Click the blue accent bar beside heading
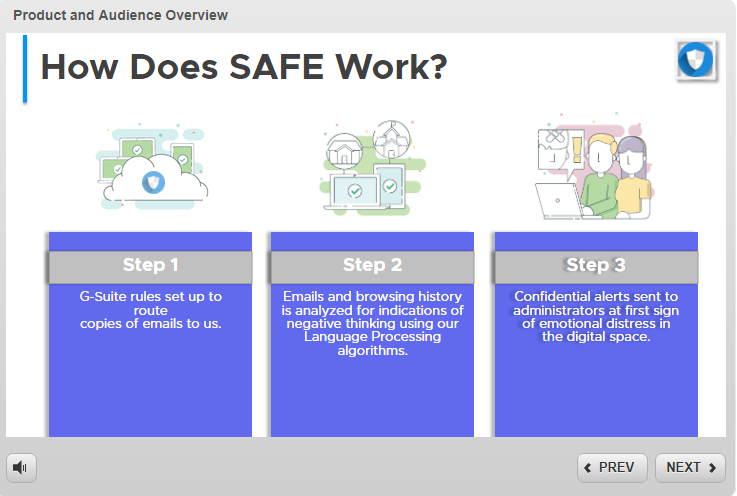This screenshot has height=496, width=737. click(x=24, y=68)
